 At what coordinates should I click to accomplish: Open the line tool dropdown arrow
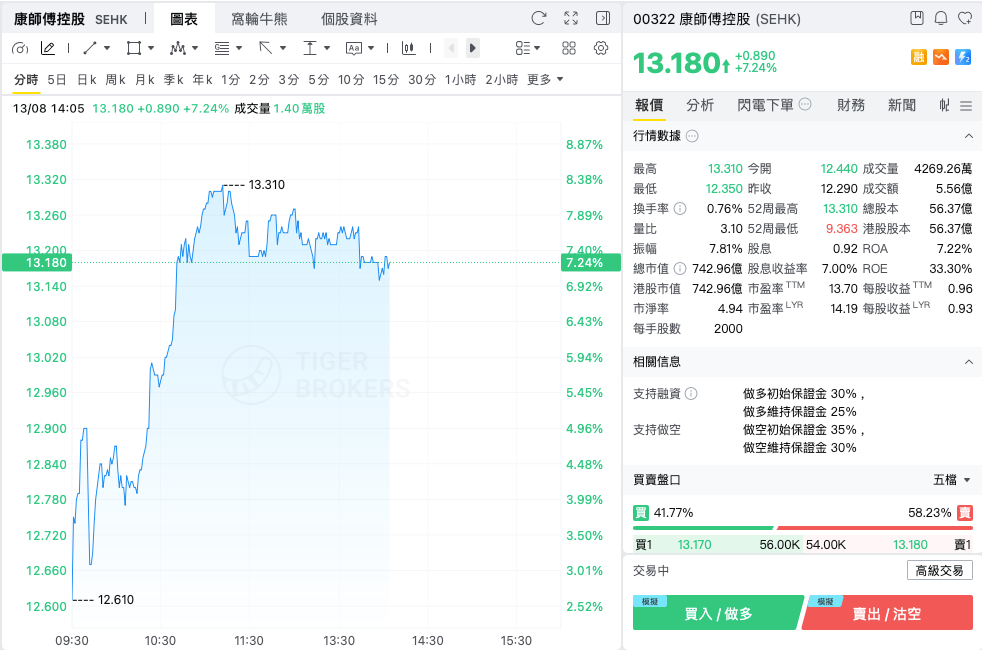click(106, 48)
